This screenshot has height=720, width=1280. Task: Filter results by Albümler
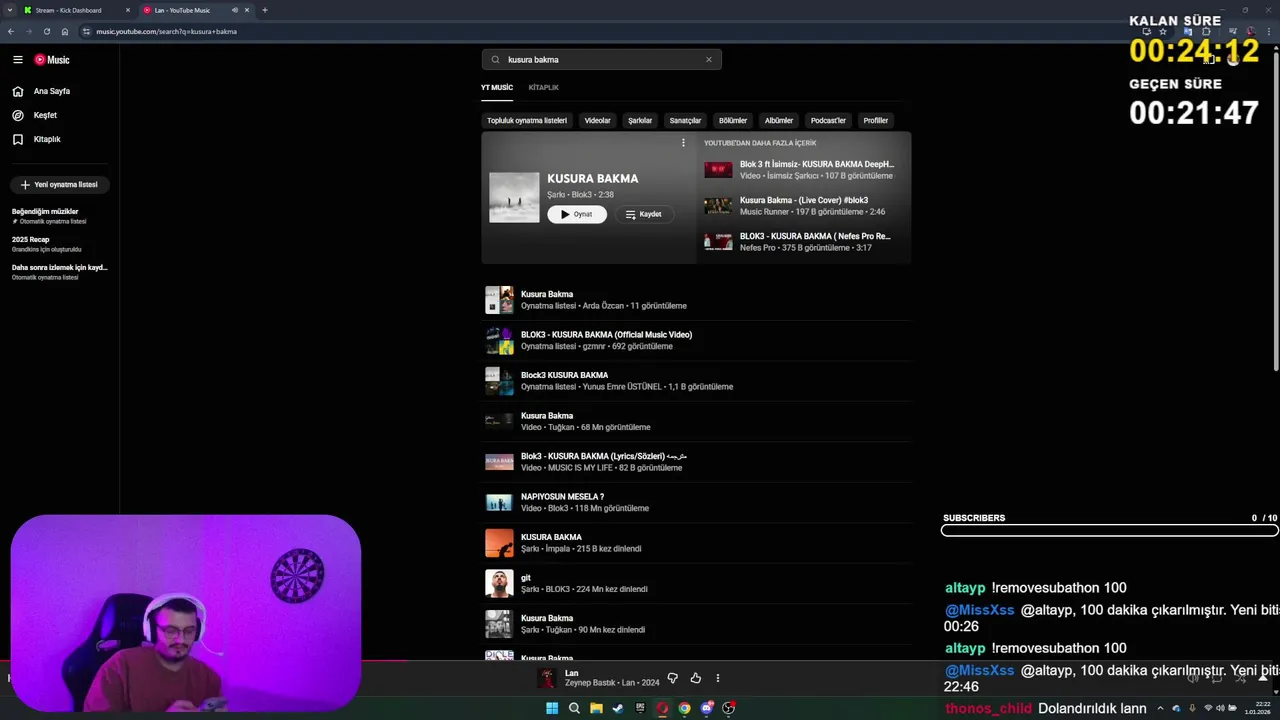779,120
